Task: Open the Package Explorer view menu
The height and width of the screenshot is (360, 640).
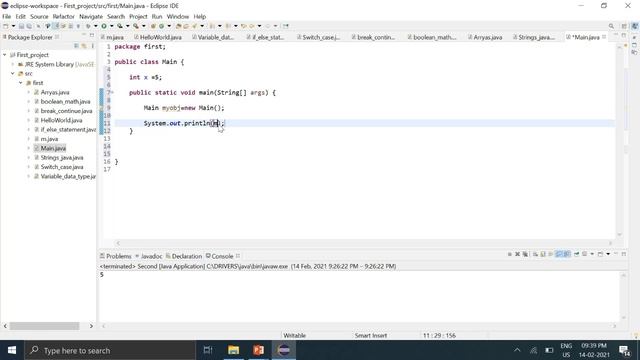Action: coord(93,46)
